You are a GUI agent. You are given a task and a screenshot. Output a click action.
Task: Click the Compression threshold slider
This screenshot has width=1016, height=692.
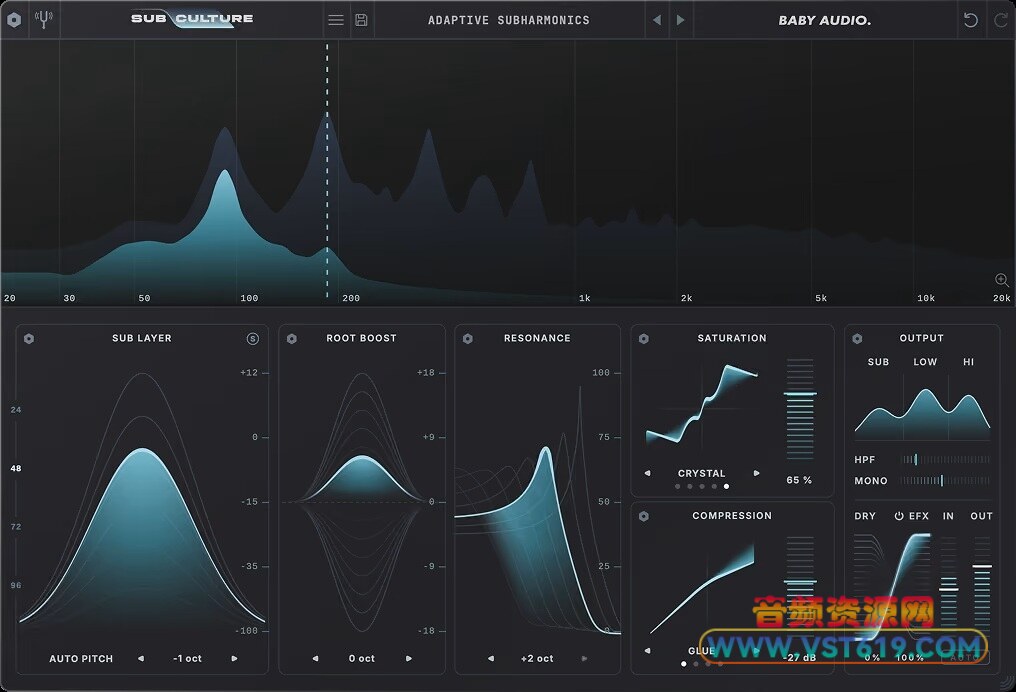click(800, 586)
